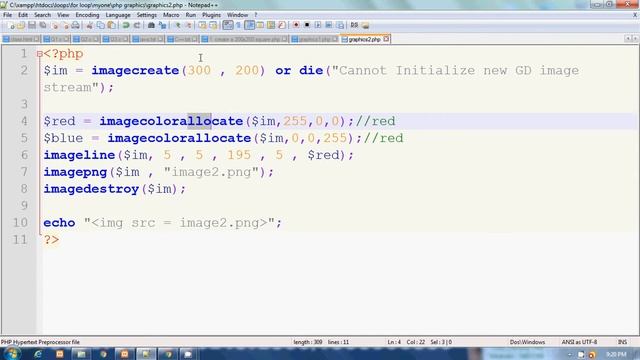
Task: Click the Zoom In toolbar icon
Action: (178, 25)
